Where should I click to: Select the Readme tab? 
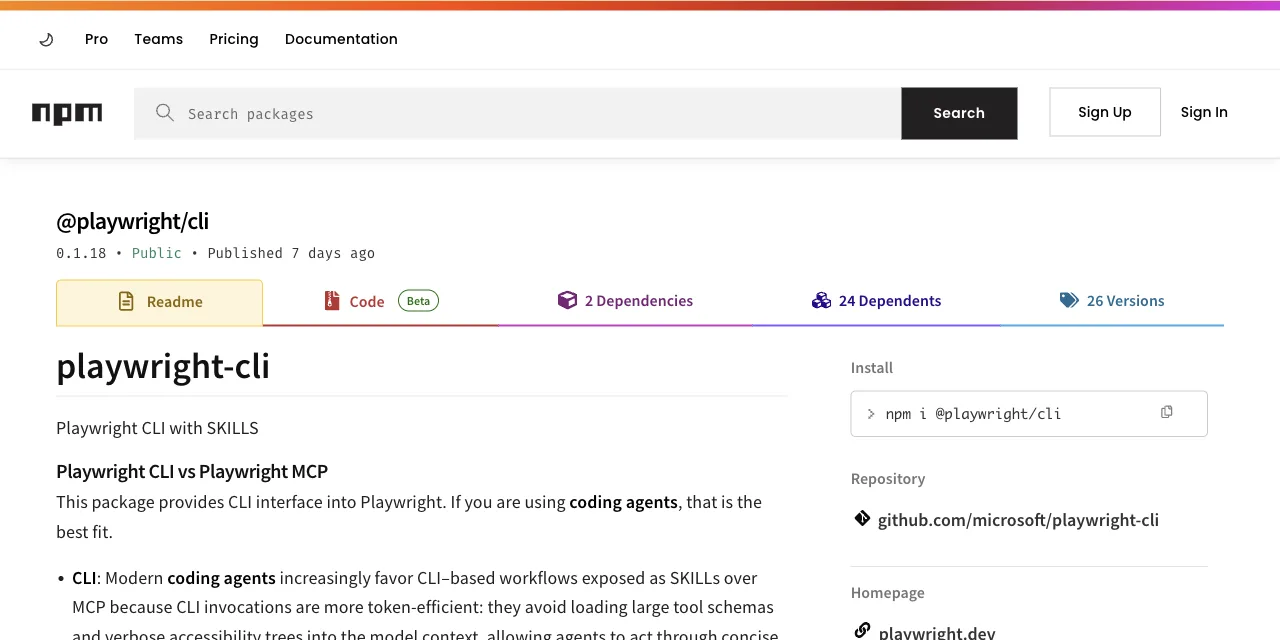point(159,302)
